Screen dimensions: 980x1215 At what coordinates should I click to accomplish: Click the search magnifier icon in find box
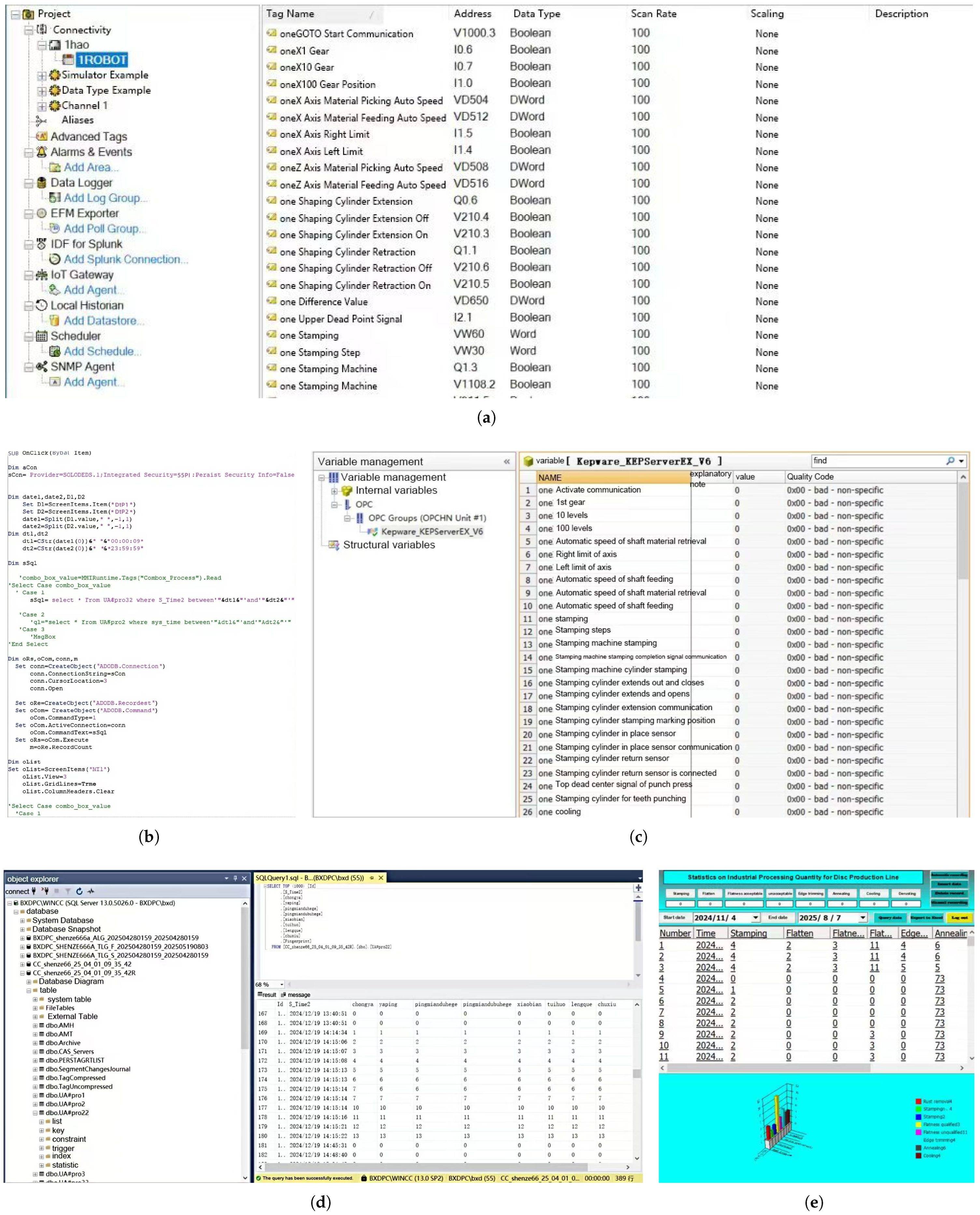[x=950, y=461]
